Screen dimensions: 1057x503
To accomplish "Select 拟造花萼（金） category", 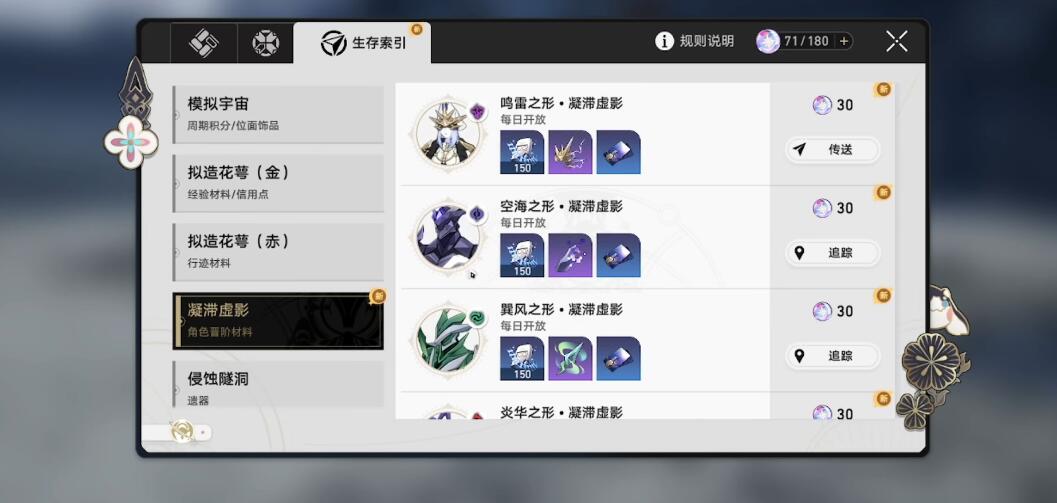I will click(278, 183).
